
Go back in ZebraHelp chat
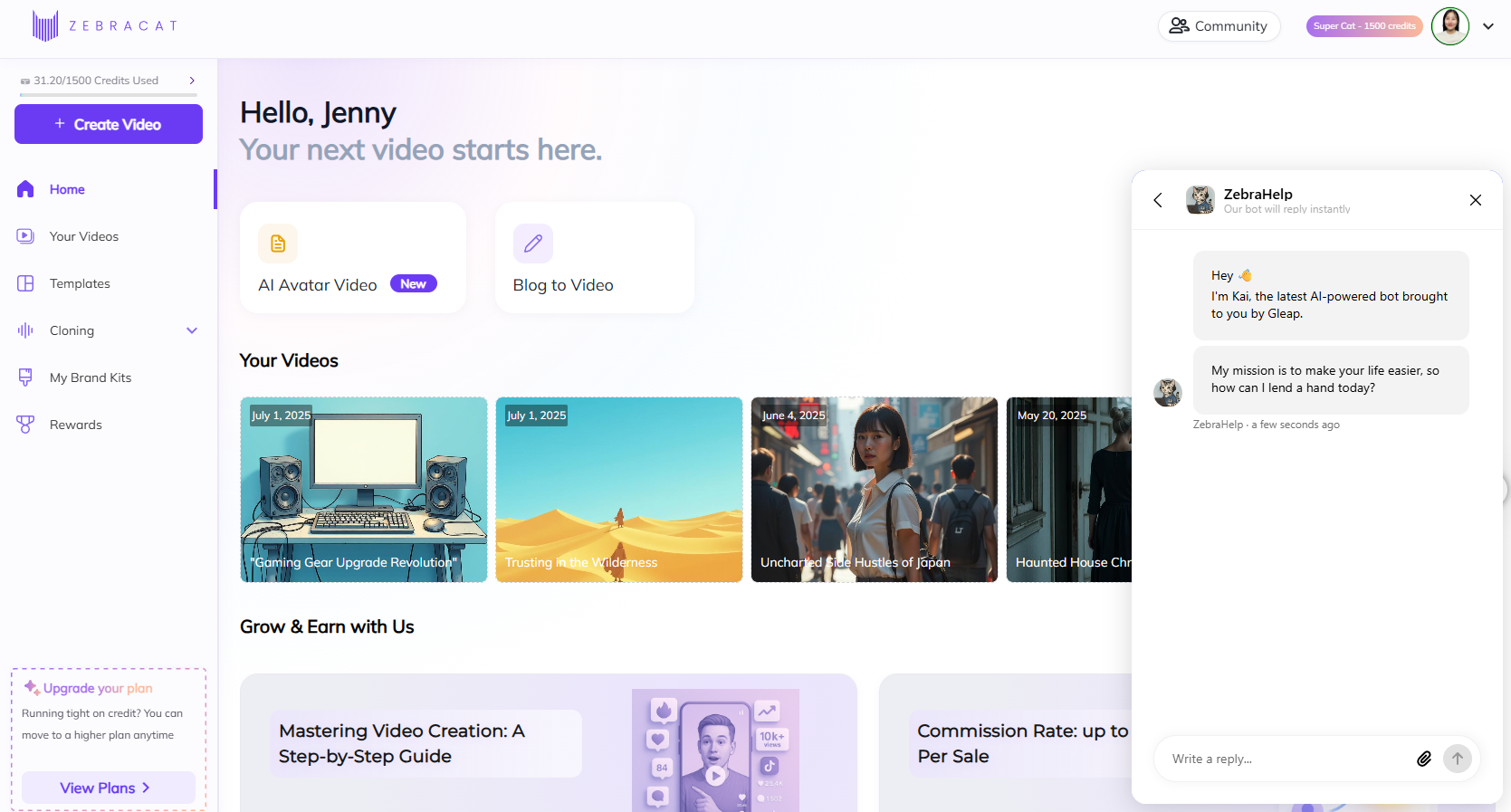click(1158, 200)
